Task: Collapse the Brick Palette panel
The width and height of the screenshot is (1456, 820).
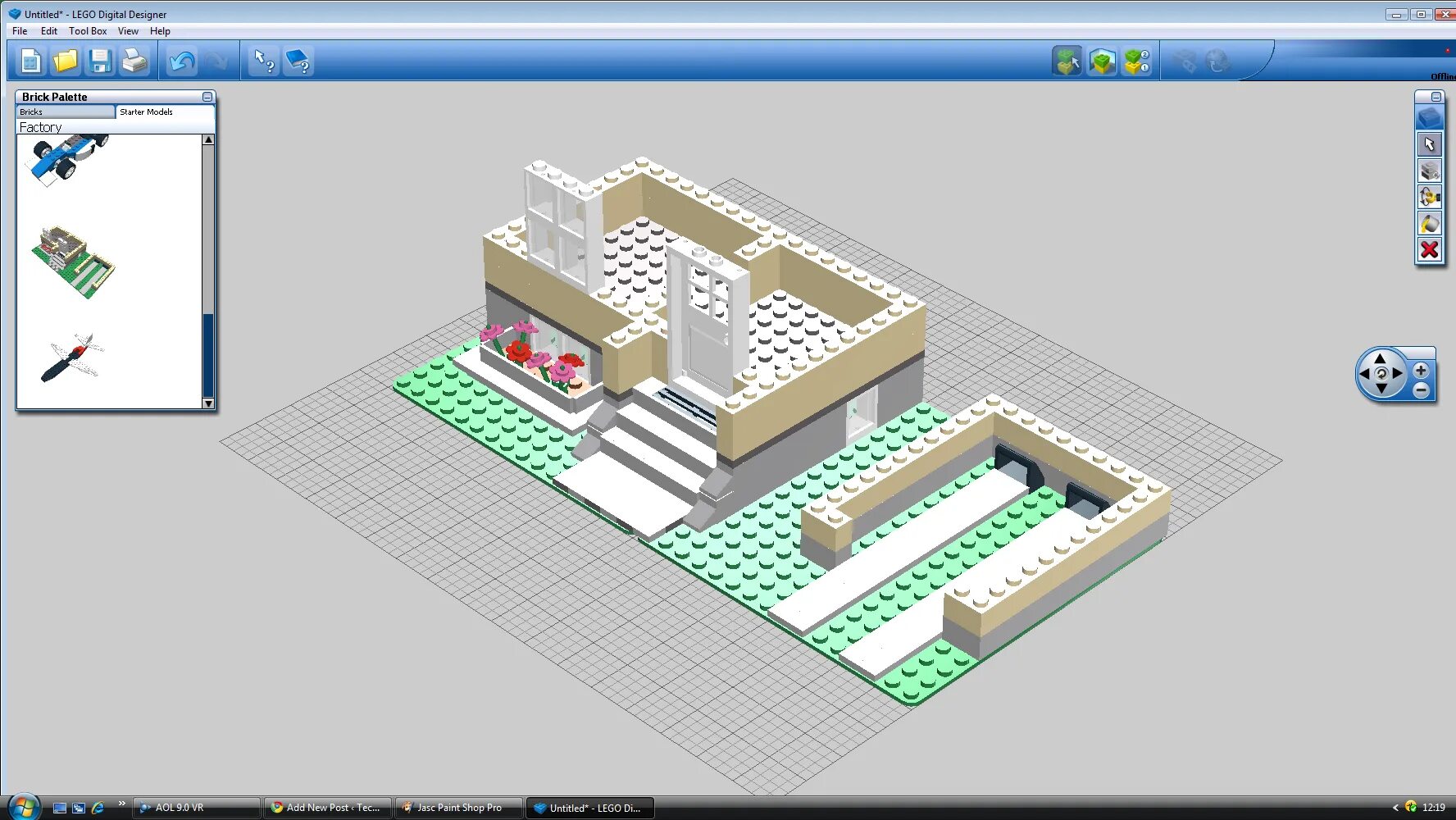Action: click(x=207, y=97)
